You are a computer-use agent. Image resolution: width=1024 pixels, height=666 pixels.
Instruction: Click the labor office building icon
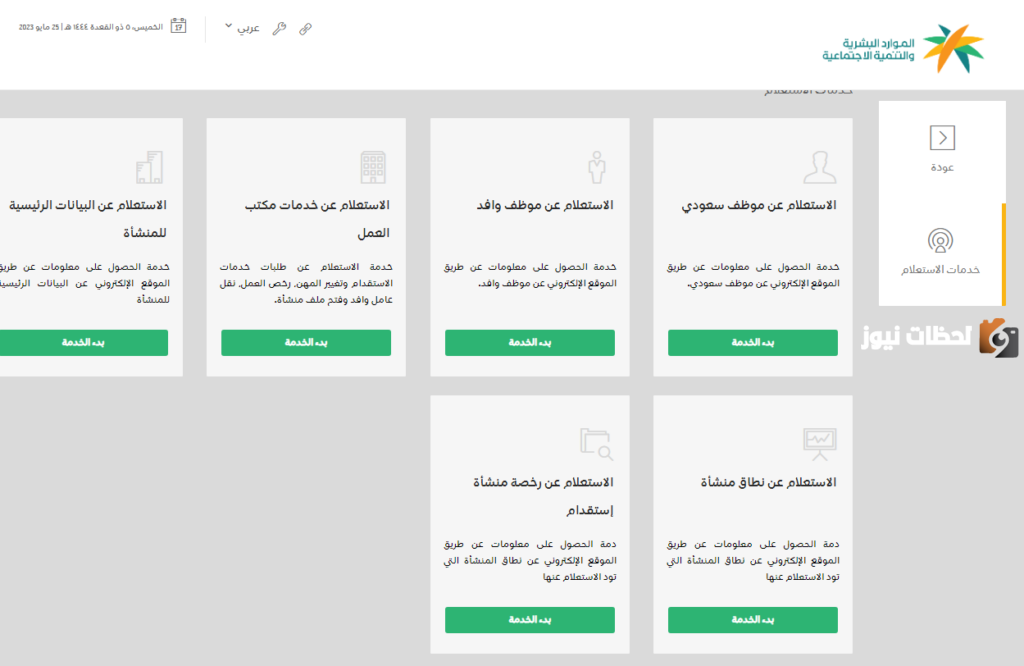(373, 167)
